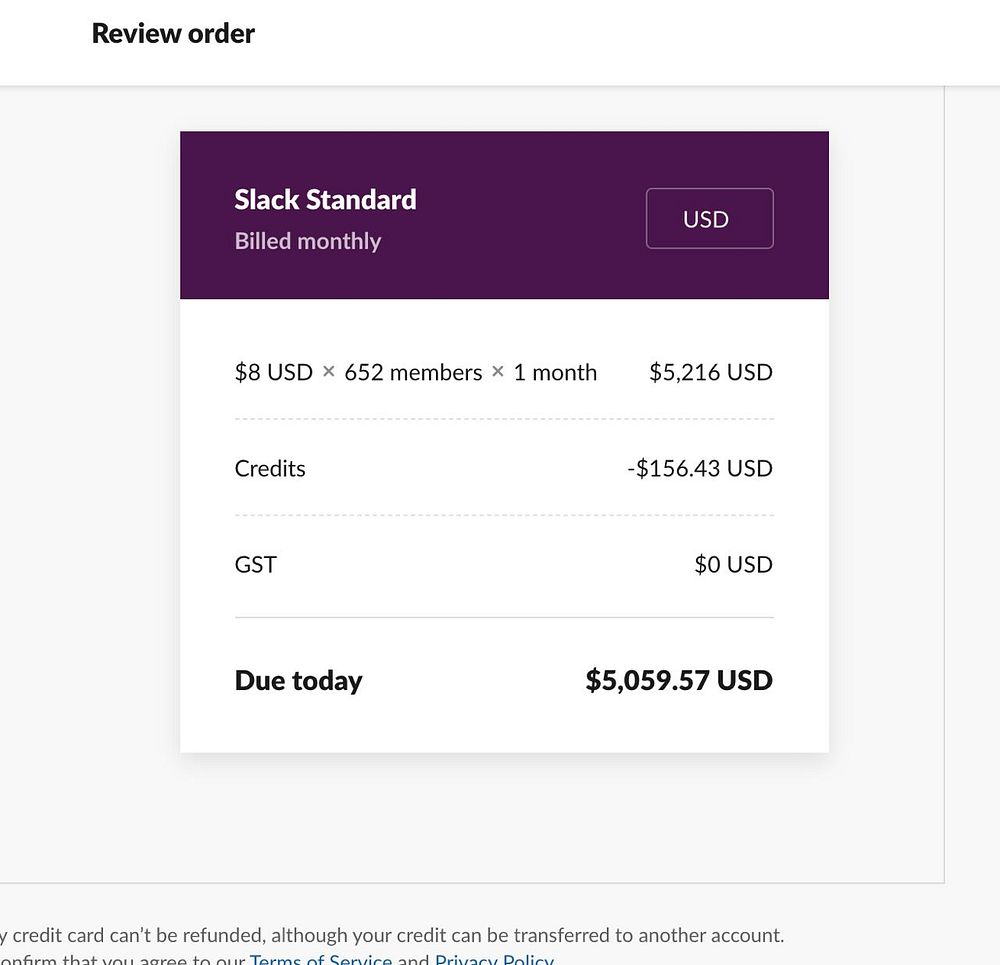This screenshot has width=1000, height=965.
Task: Click the multiply icon before 1 month
Action: 498,372
